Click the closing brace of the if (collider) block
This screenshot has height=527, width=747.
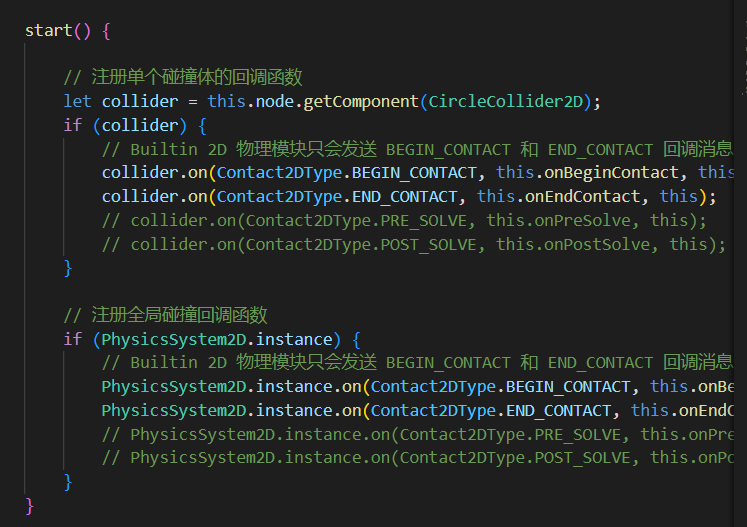68,267
